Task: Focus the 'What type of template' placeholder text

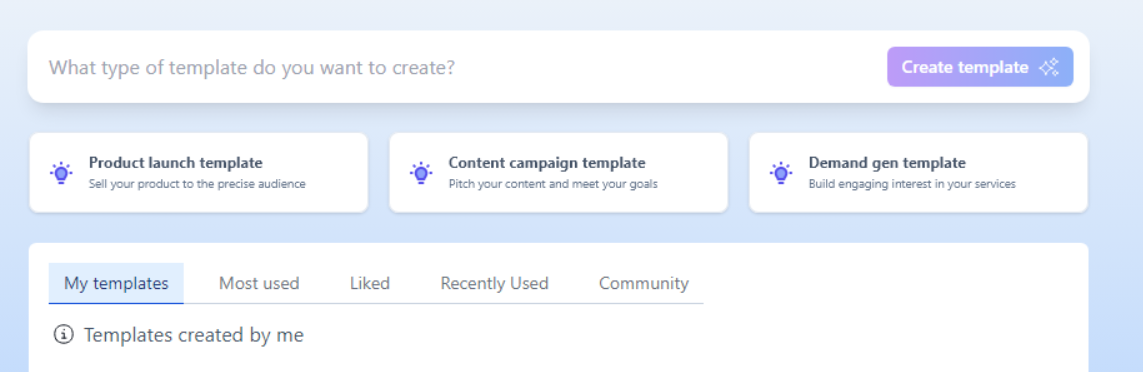Action: [251, 68]
